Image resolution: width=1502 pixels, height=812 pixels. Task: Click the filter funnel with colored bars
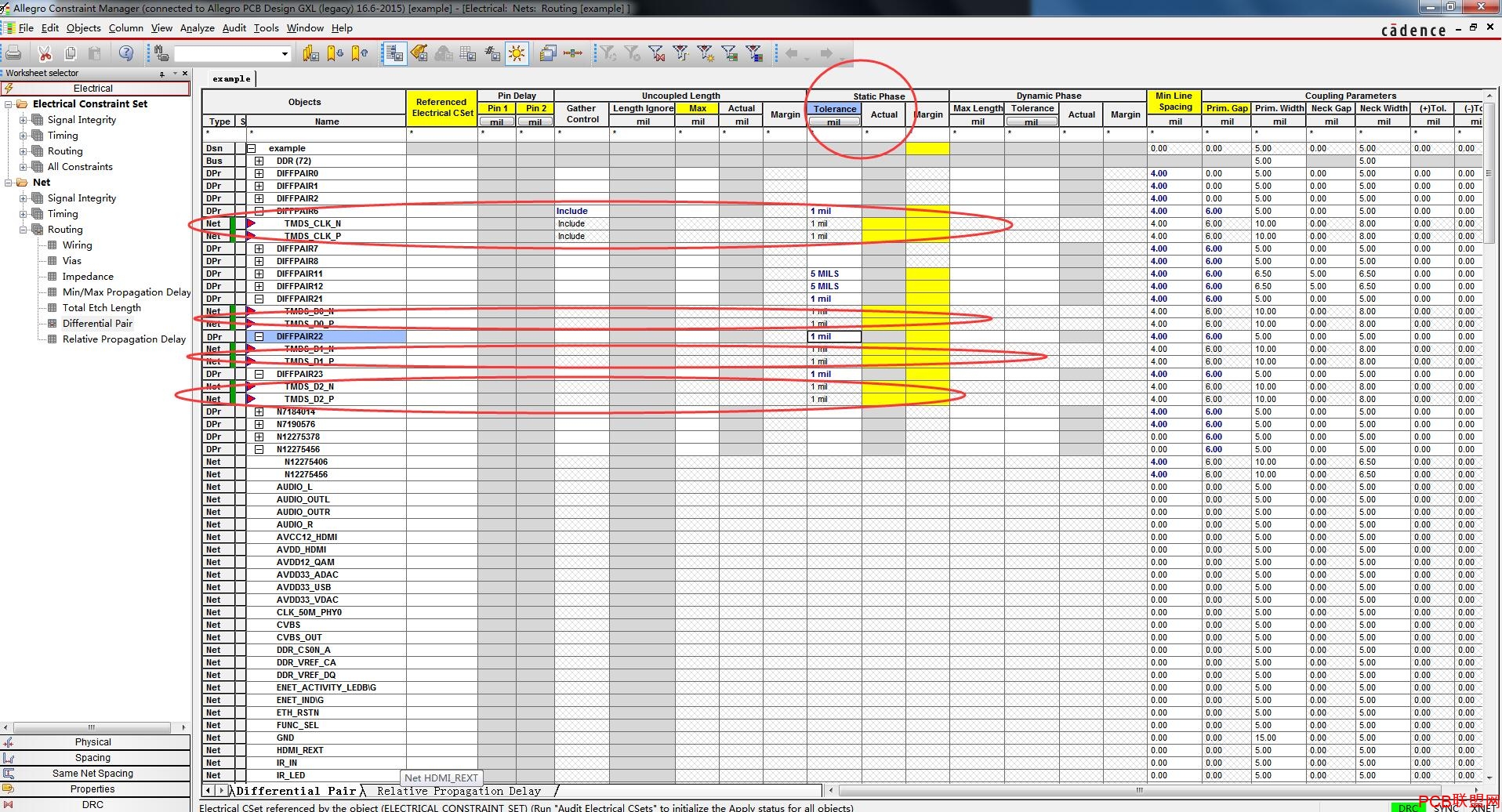[754, 53]
